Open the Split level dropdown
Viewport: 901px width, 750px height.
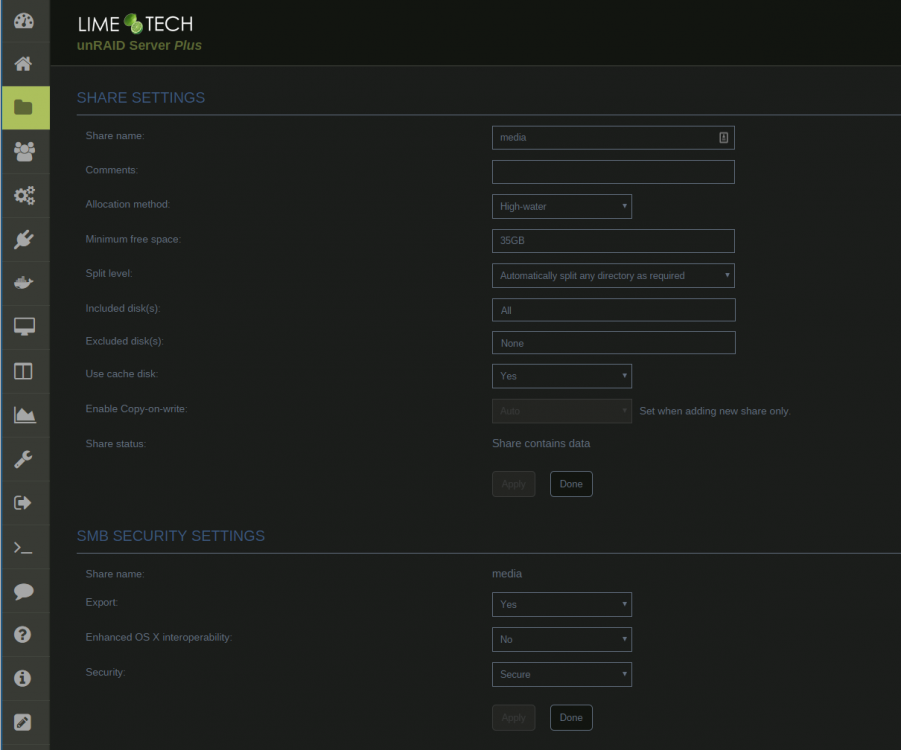[613, 276]
